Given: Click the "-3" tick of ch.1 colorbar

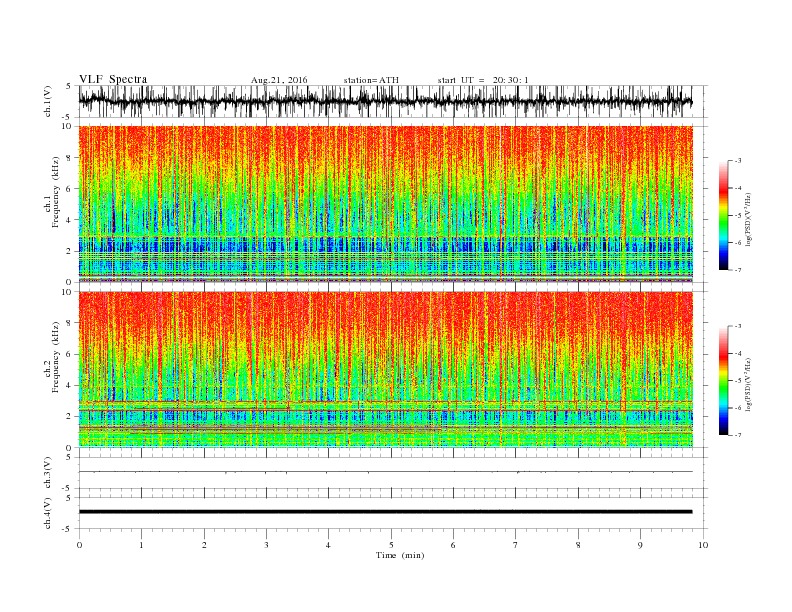Looking at the screenshot, I should [x=737, y=161].
